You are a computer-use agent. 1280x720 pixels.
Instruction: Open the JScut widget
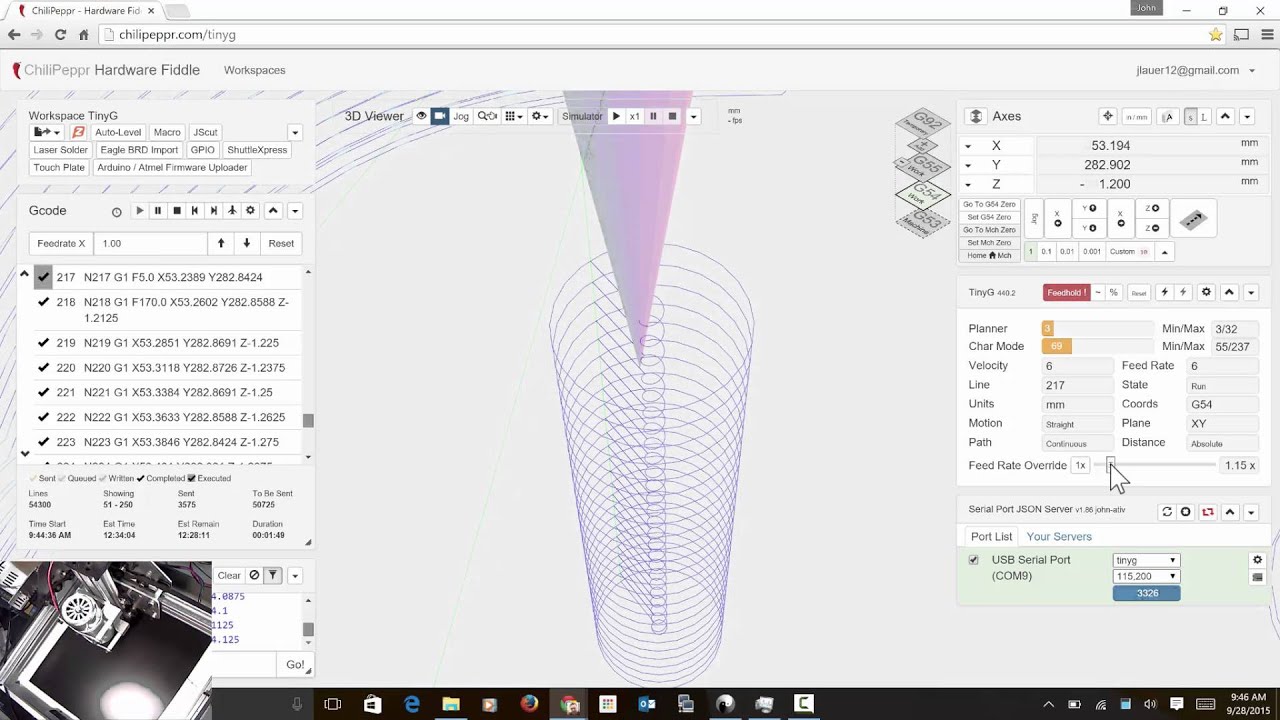coord(205,132)
